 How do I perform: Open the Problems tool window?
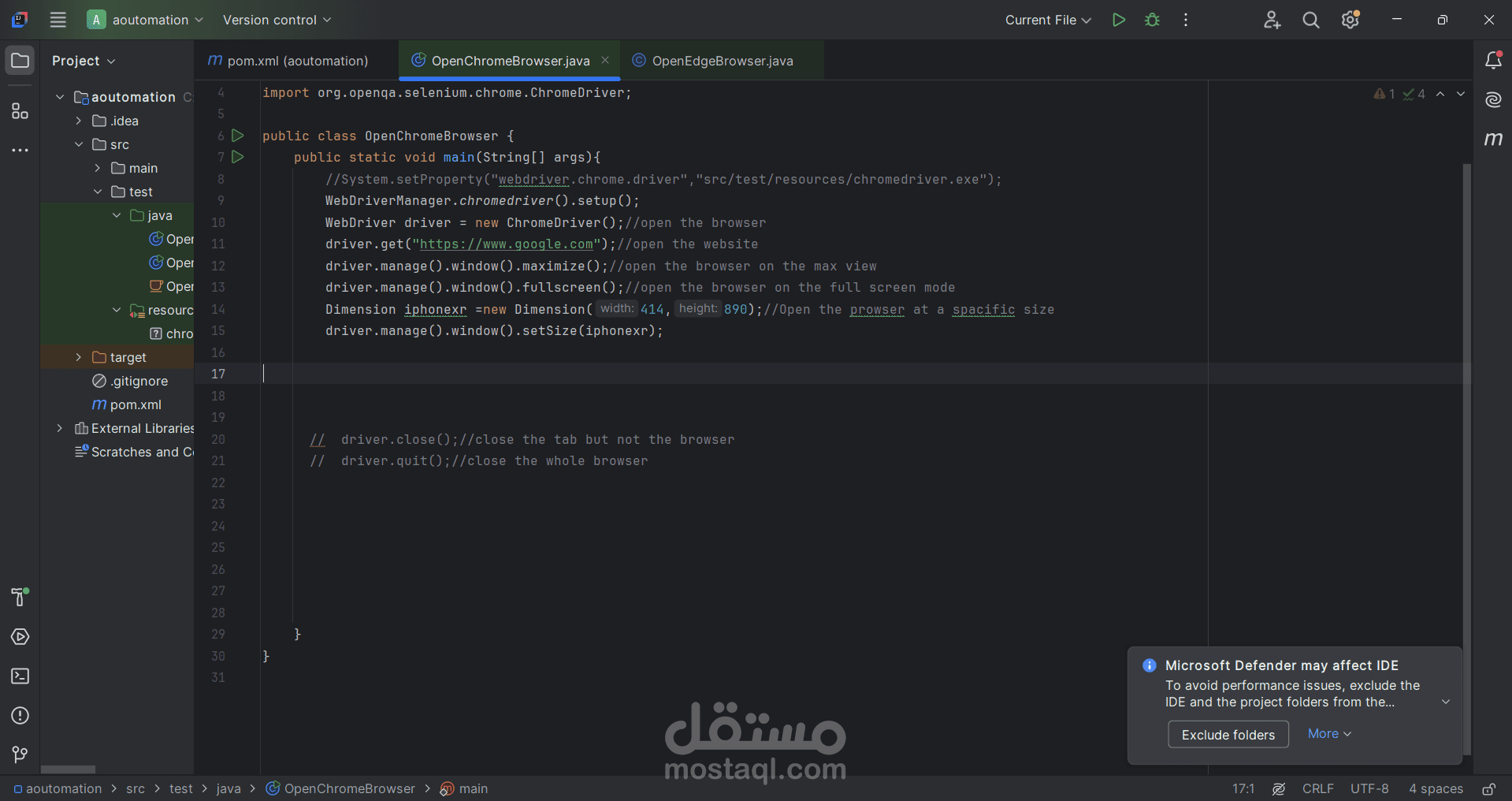tap(20, 715)
